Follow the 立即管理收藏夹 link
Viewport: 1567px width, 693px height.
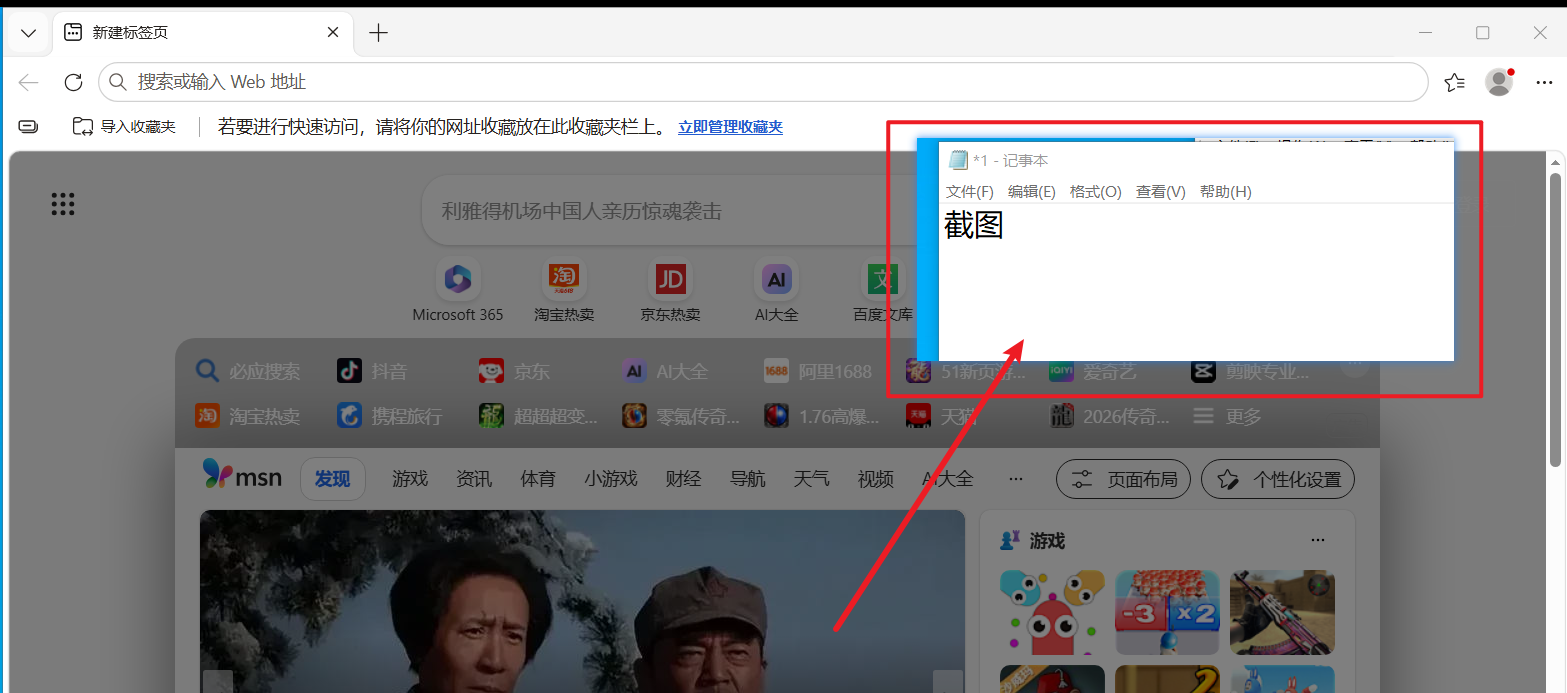[x=731, y=127]
